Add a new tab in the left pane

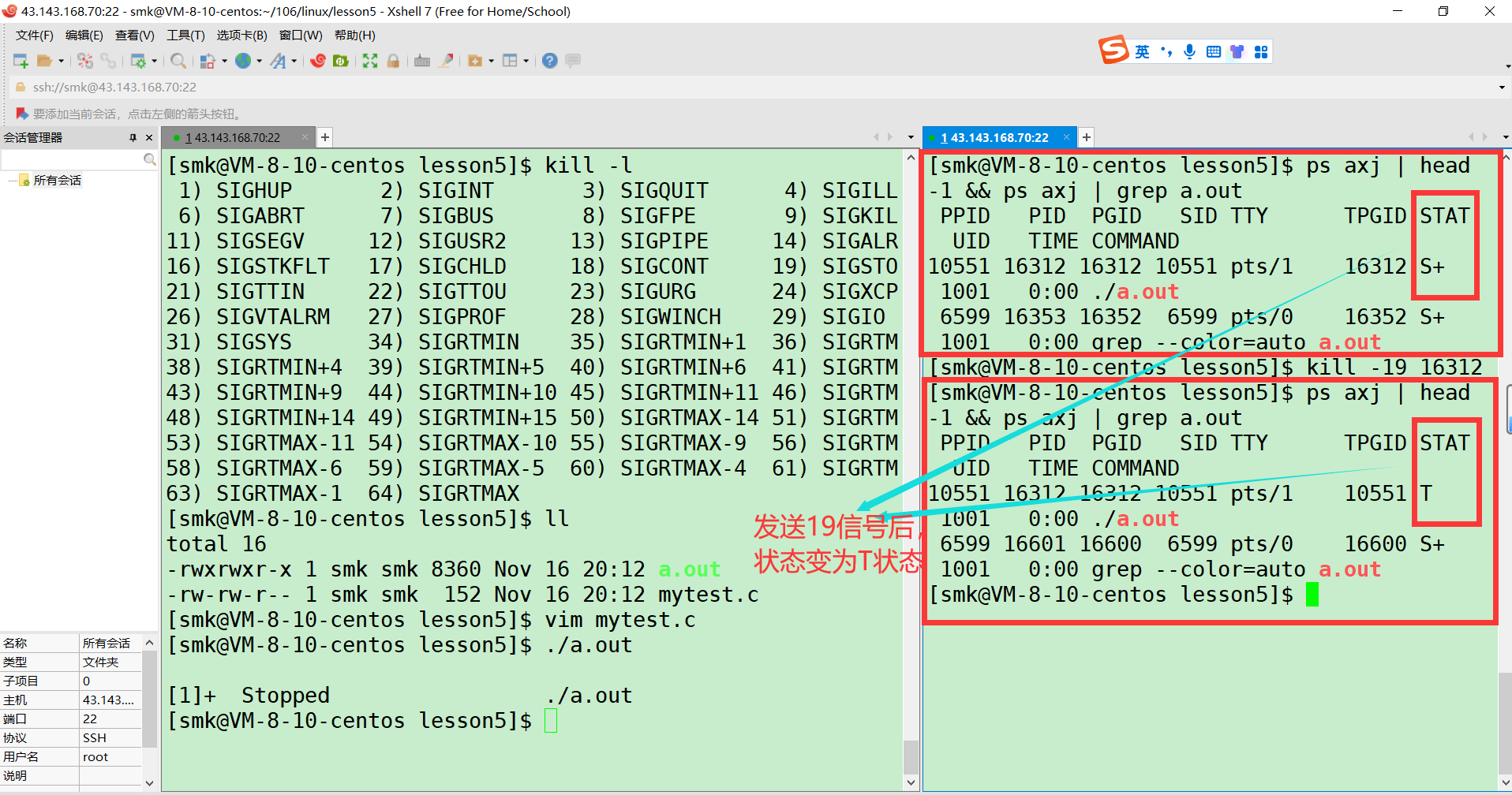pos(324,137)
